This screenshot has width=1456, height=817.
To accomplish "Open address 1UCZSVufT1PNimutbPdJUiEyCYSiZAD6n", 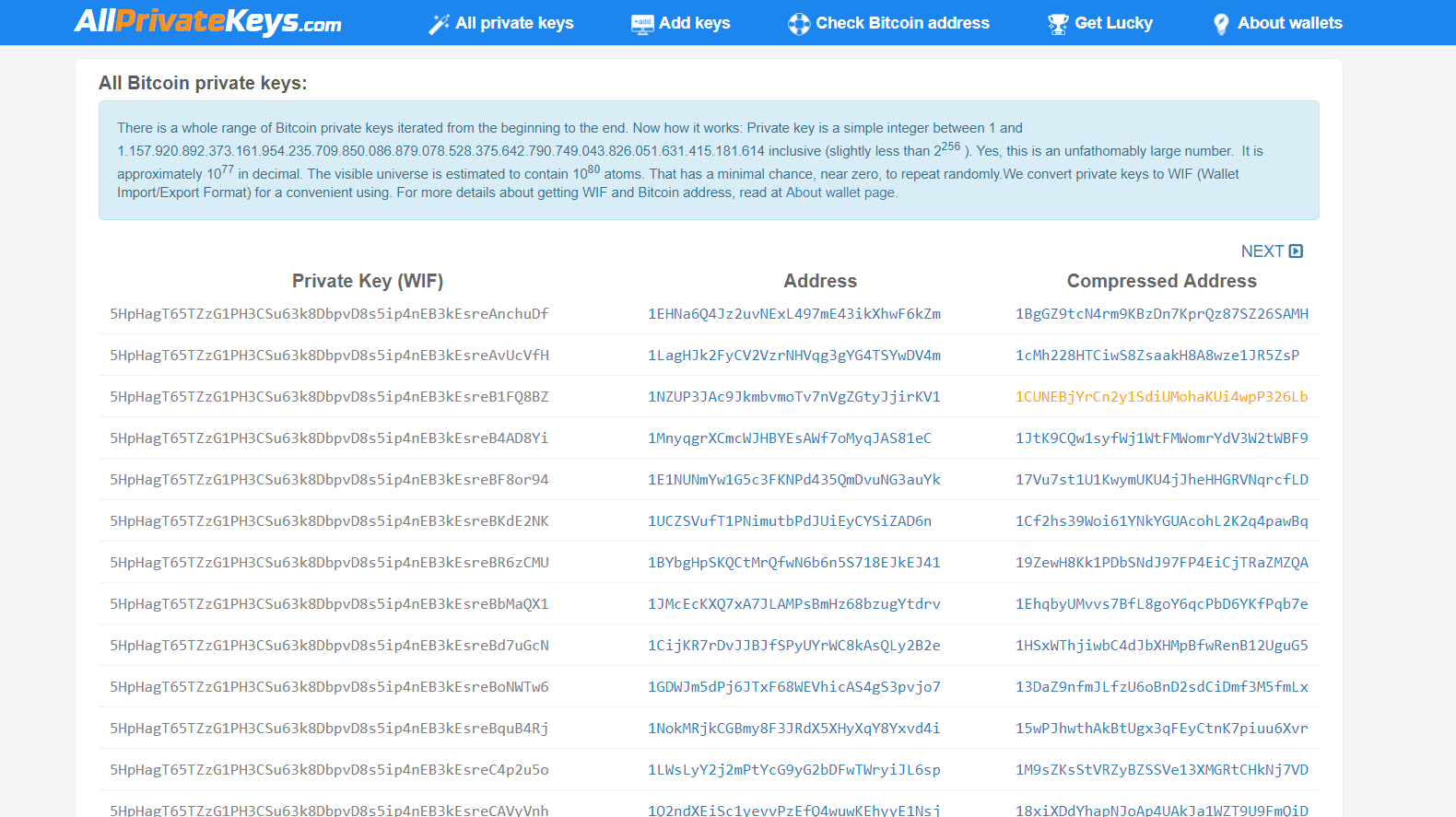I will click(x=790, y=521).
